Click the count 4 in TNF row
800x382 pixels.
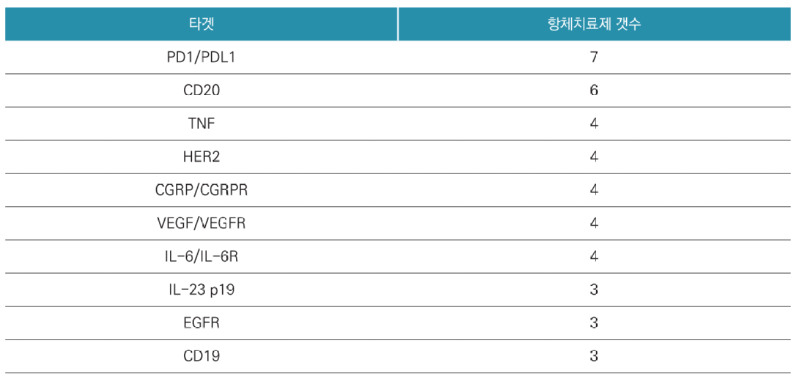[593, 123]
